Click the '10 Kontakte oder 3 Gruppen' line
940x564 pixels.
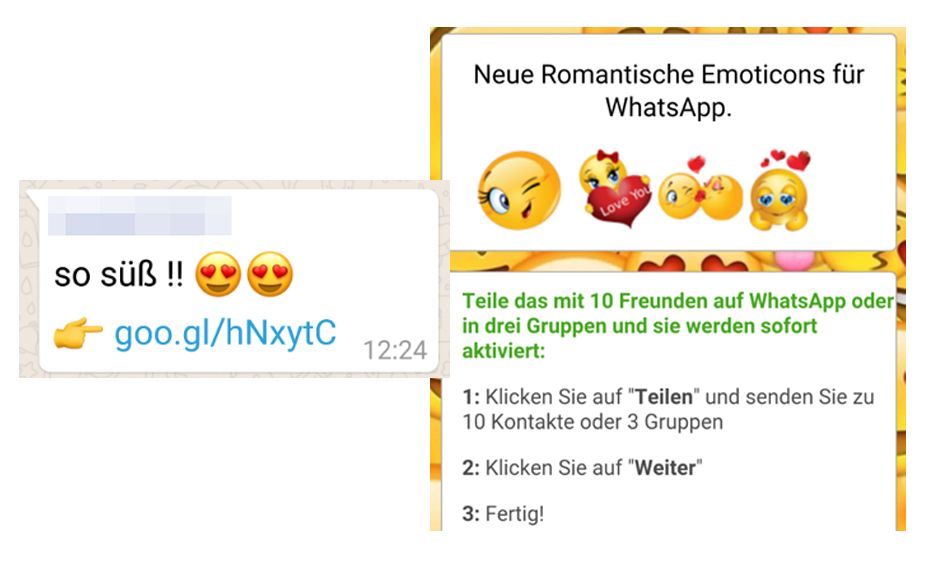click(592, 422)
